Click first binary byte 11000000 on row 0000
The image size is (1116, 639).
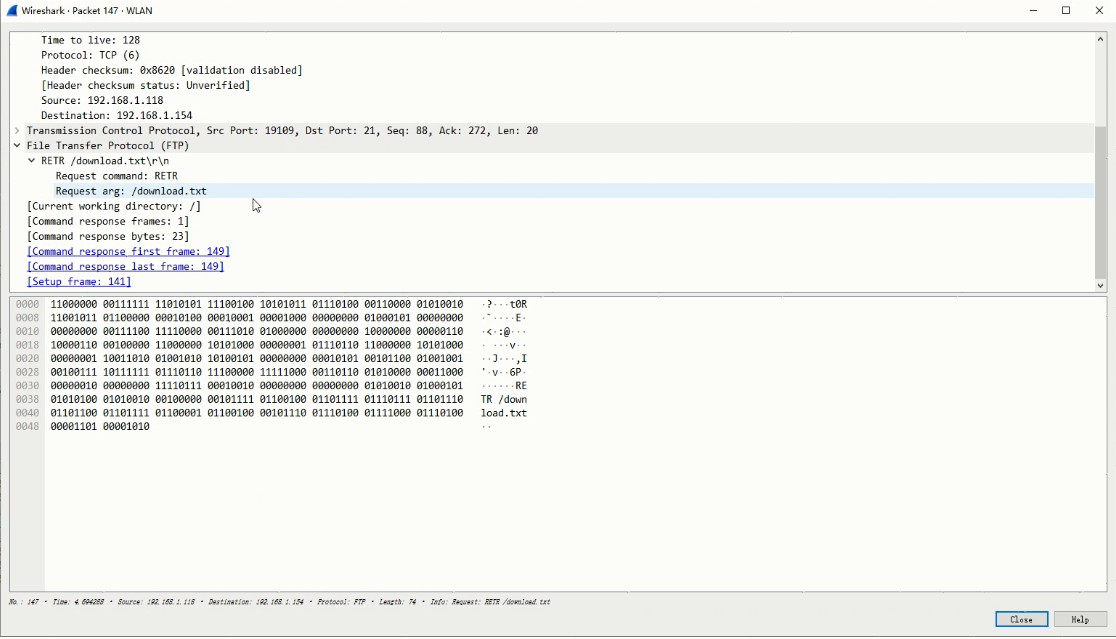coord(74,304)
